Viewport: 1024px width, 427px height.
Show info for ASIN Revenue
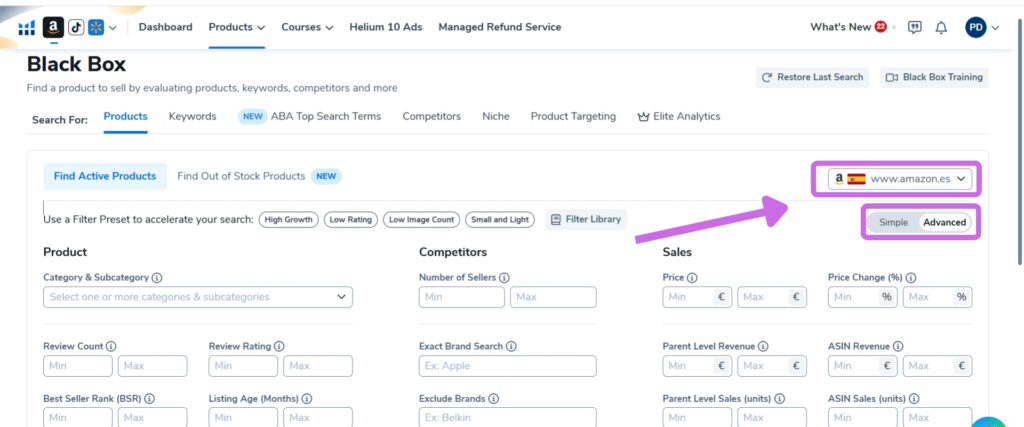[898, 346]
